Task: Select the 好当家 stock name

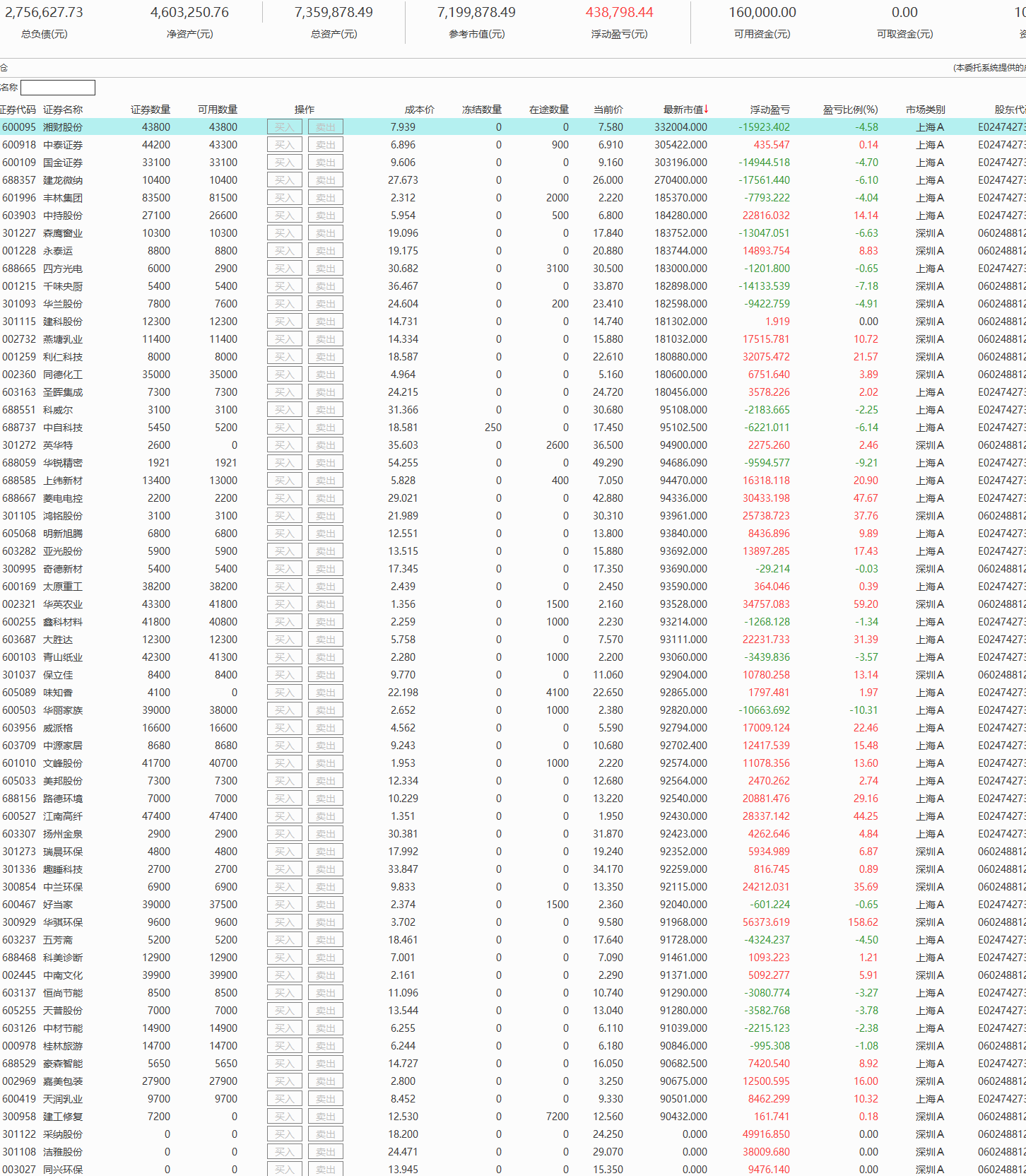Action: point(58,905)
